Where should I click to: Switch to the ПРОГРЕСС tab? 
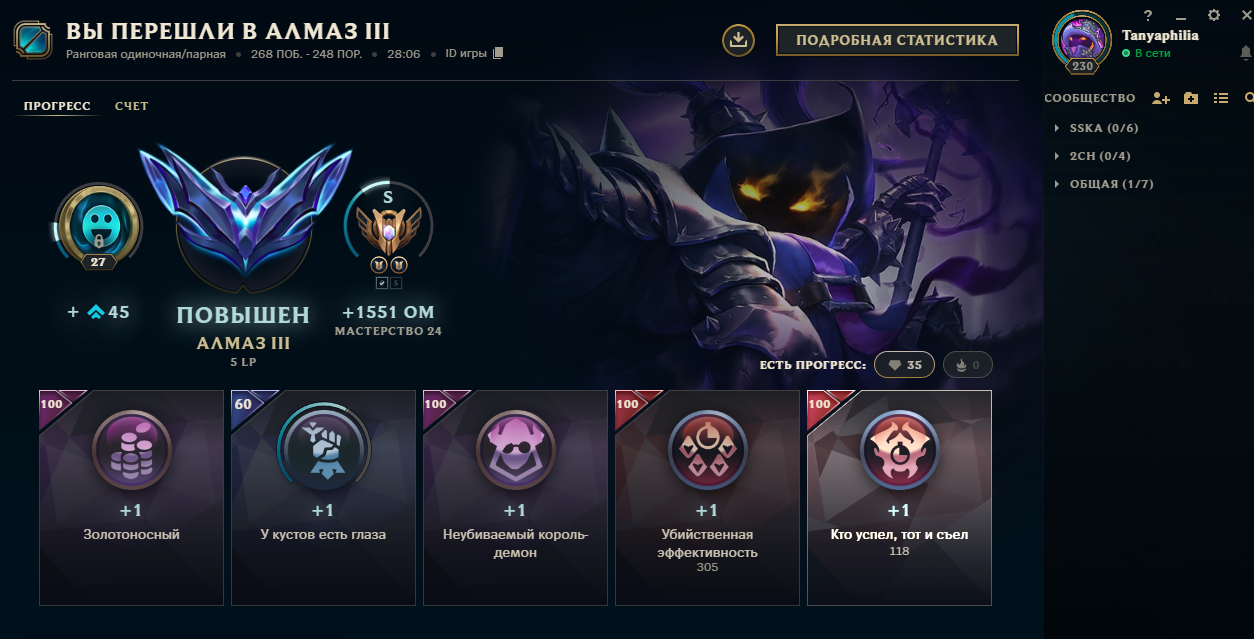point(57,106)
